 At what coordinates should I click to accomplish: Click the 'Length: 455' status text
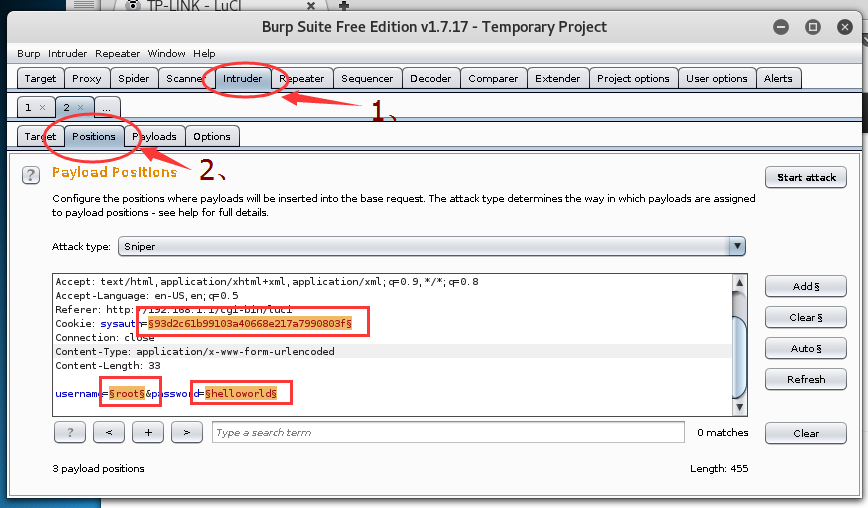pos(719,469)
